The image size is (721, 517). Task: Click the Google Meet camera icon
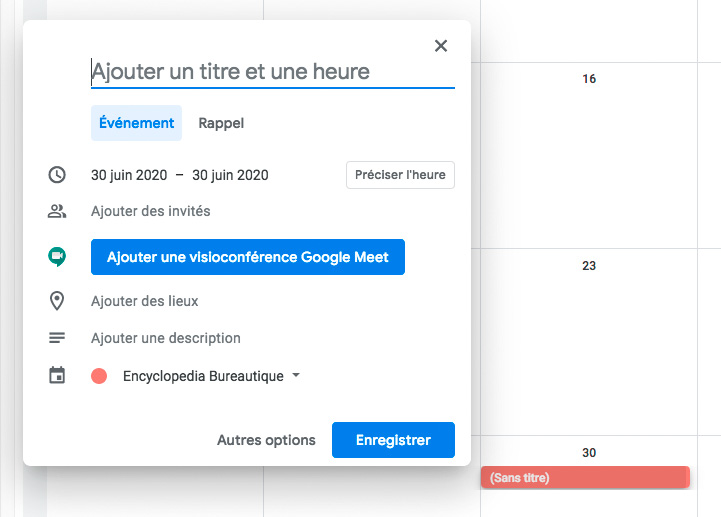[x=57, y=257]
